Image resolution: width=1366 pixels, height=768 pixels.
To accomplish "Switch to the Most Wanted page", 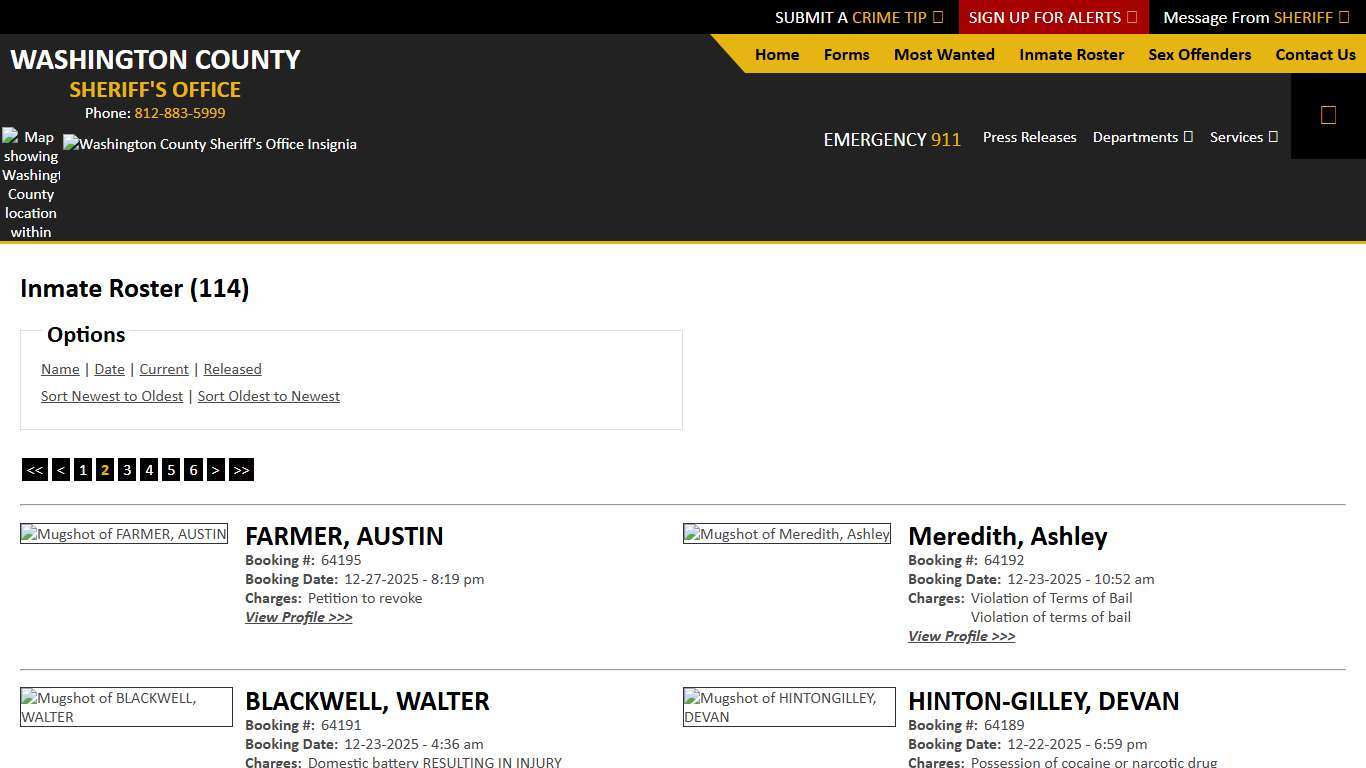I will 943,54.
